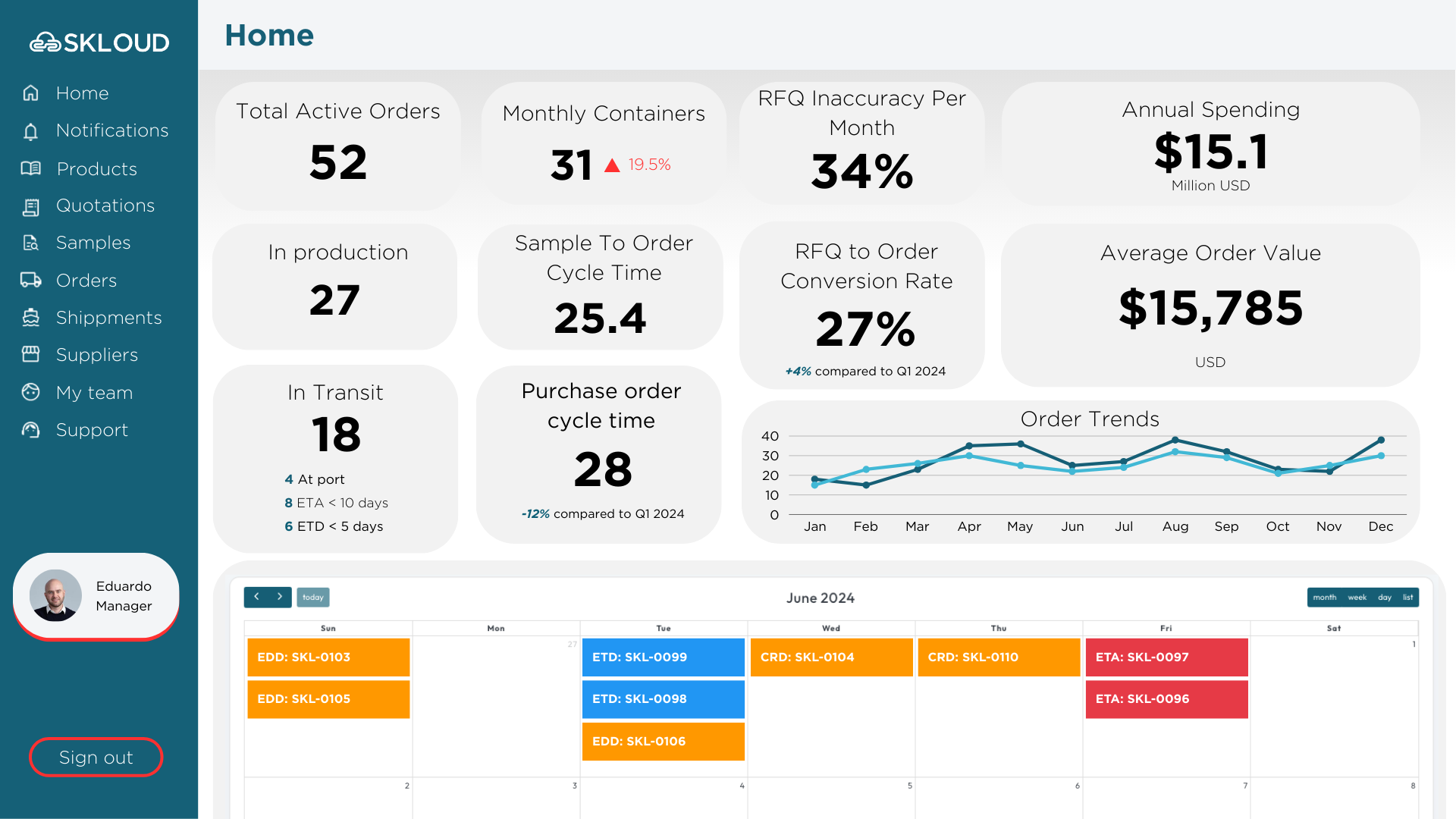Click the Sign out button

pyautogui.click(x=96, y=757)
